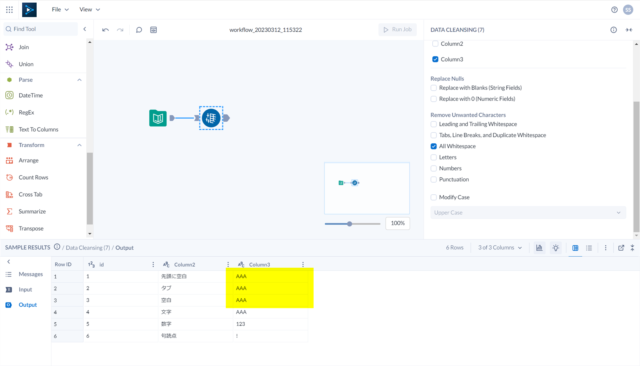Click the Run Job button
The width and height of the screenshot is (640, 366).
tap(398, 29)
